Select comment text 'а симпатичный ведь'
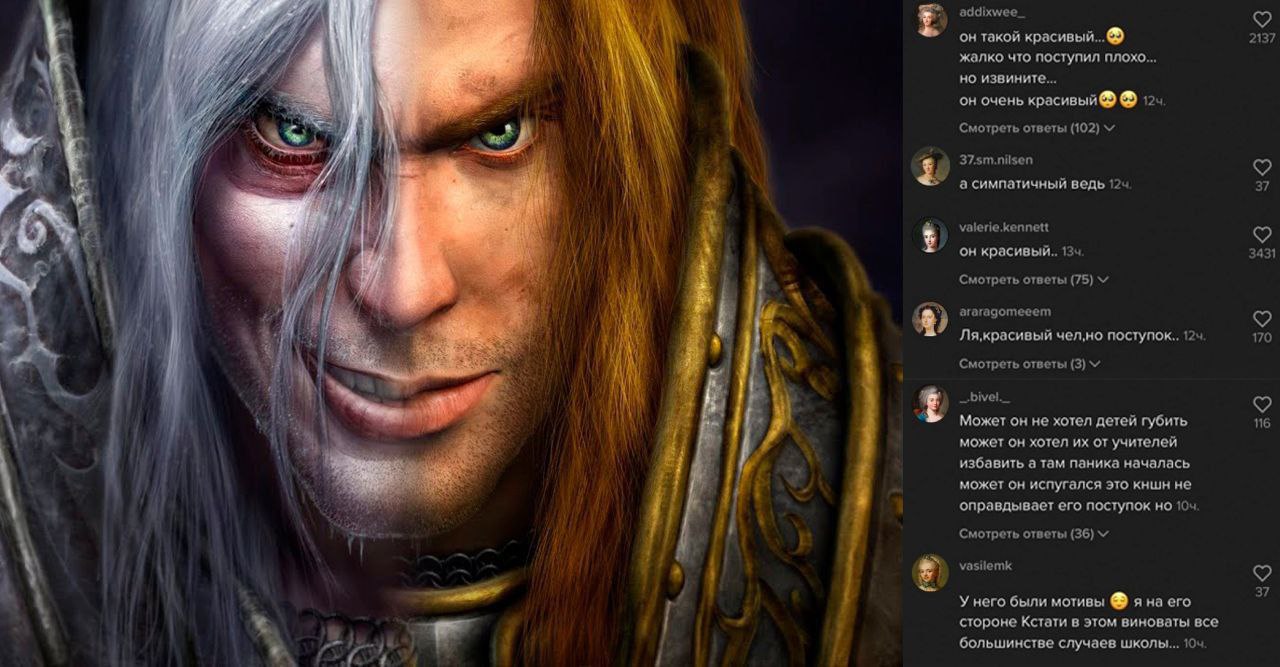1280x667 pixels. coord(1032,184)
